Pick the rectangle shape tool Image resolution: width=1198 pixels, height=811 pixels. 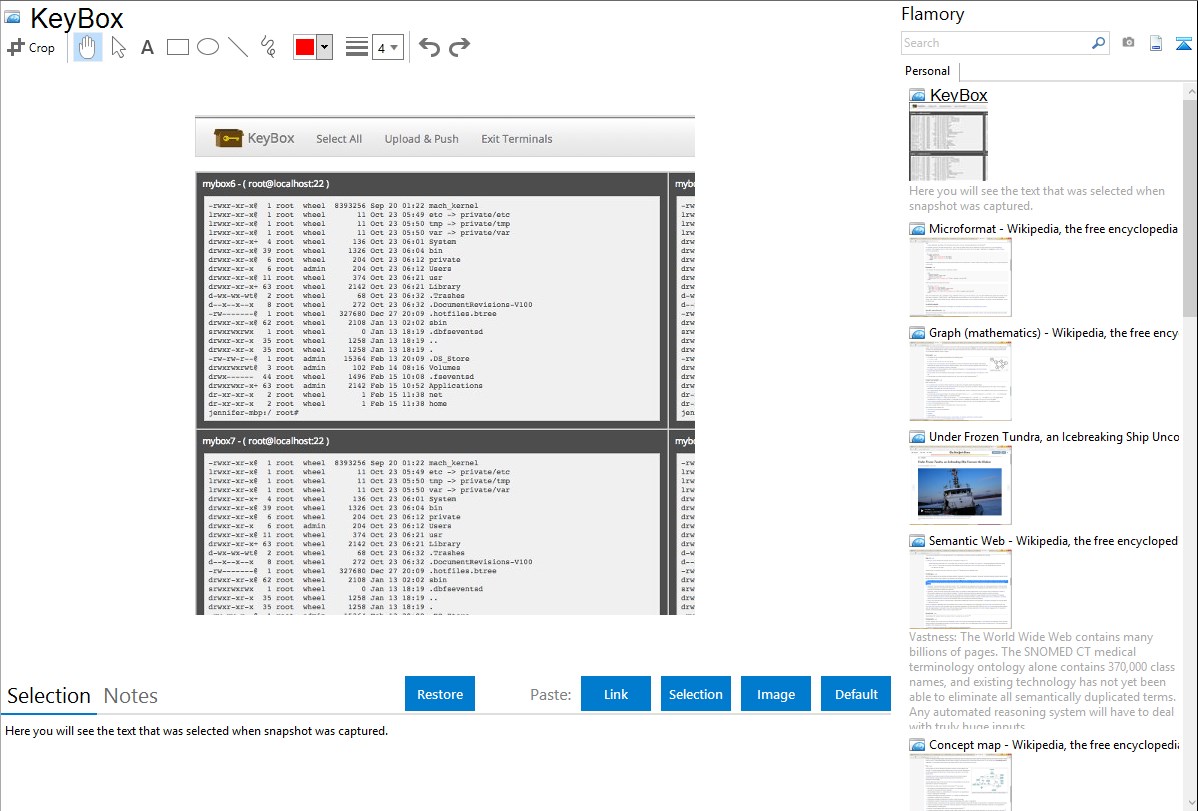177,47
